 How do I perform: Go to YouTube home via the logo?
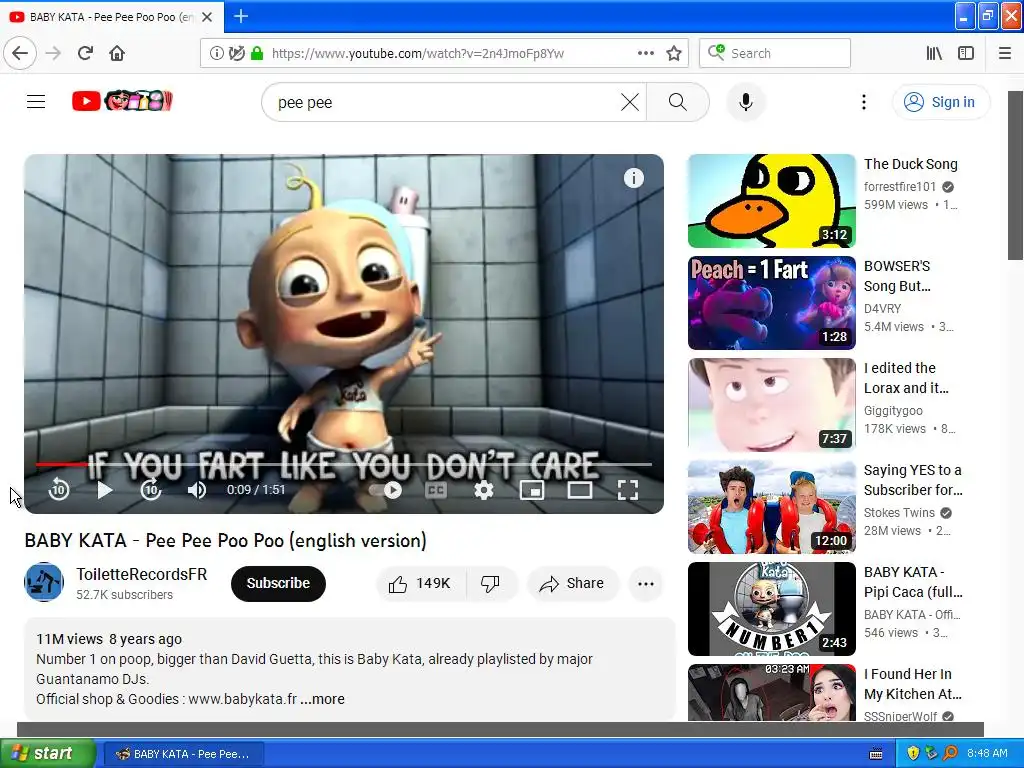click(122, 101)
